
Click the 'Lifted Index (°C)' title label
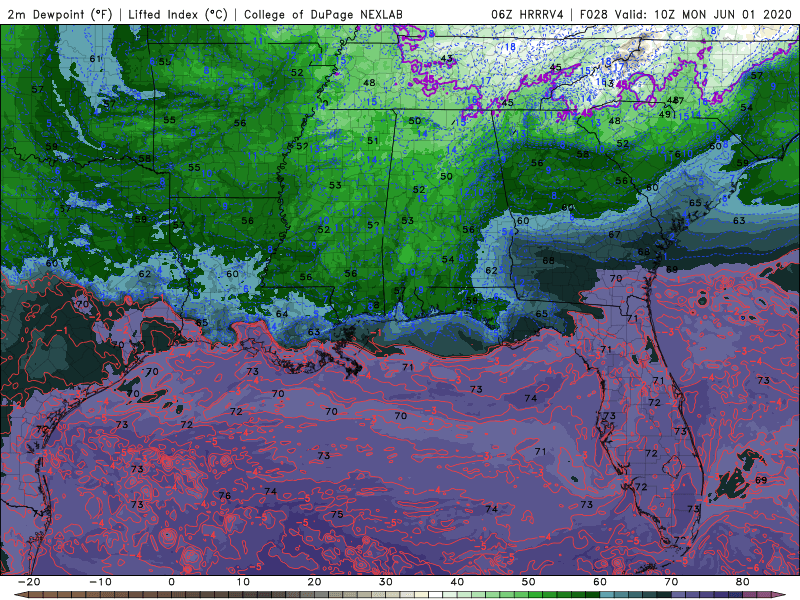tap(178, 14)
